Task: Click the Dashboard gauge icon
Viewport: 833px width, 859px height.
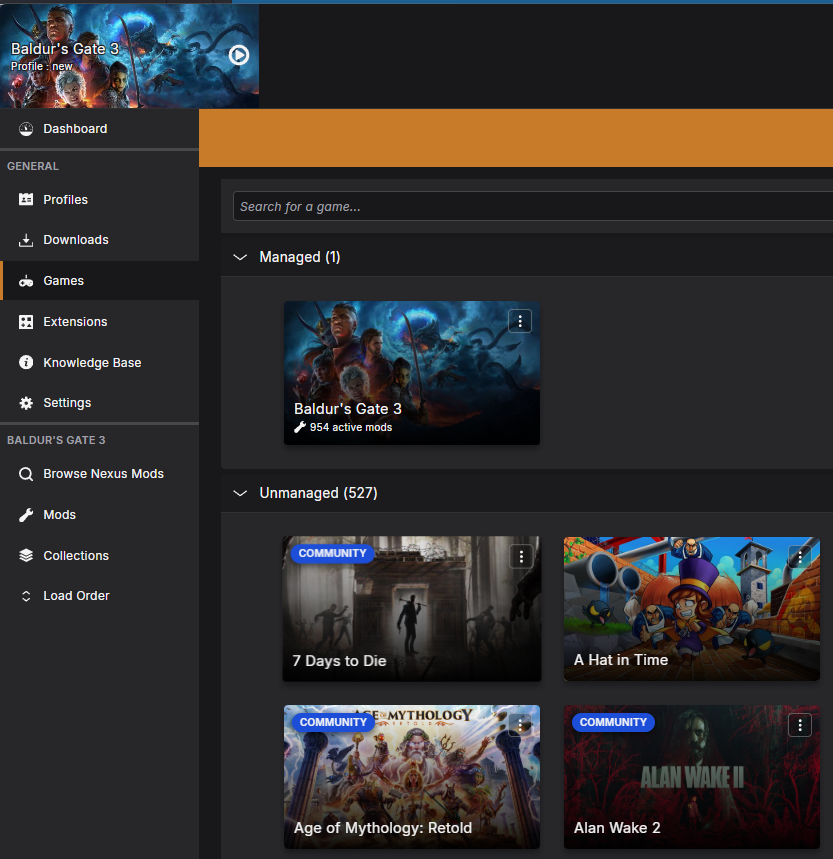Action: tap(26, 129)
